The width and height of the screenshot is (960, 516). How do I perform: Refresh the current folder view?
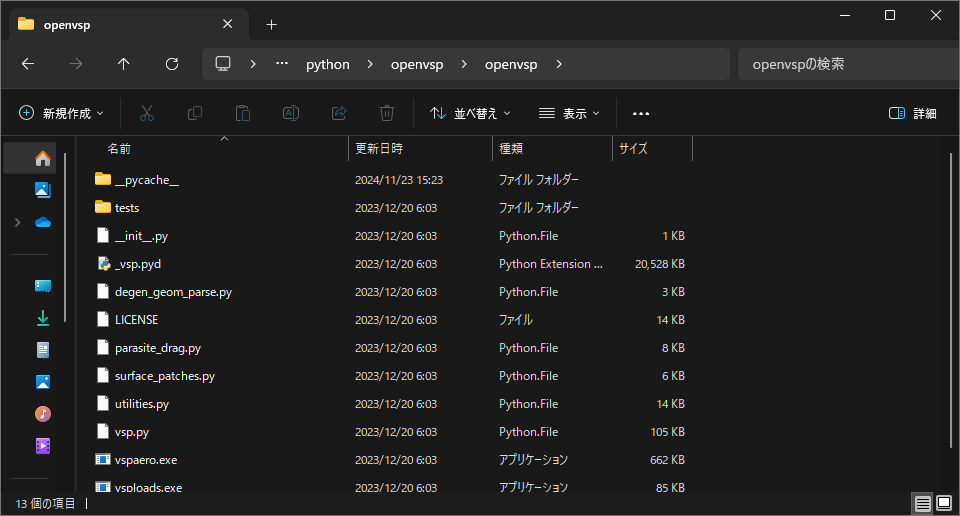[172, 64]
